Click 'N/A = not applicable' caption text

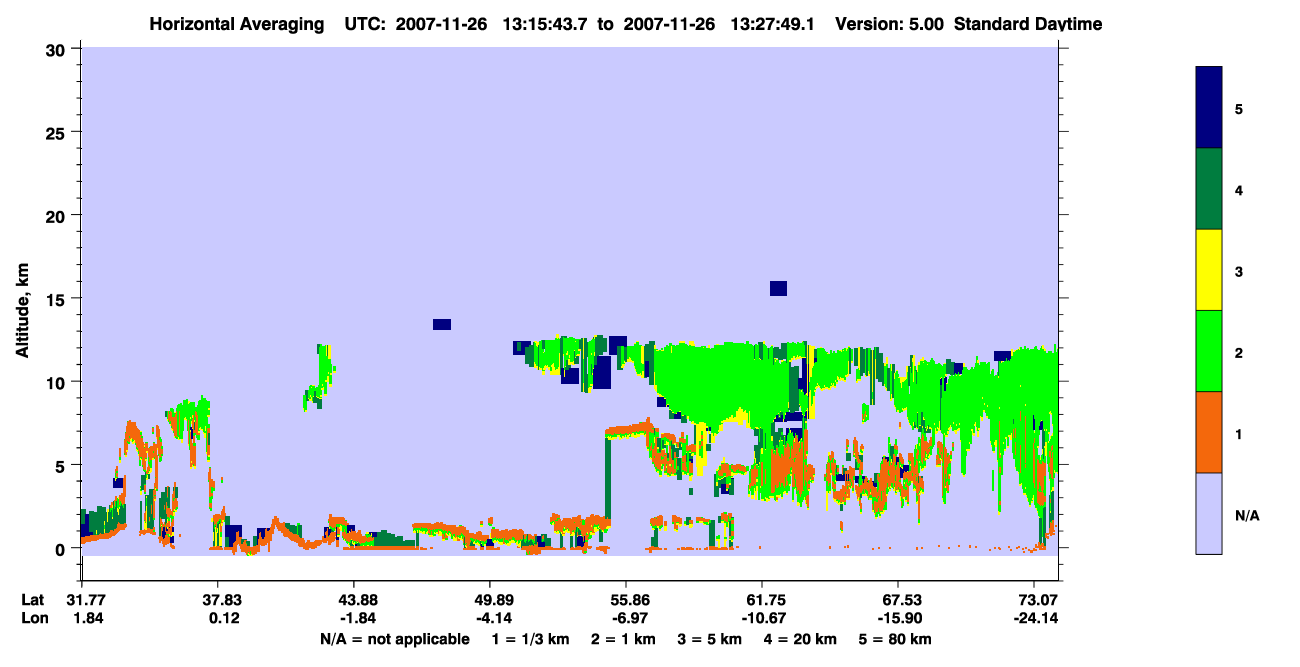pos(394,638)
